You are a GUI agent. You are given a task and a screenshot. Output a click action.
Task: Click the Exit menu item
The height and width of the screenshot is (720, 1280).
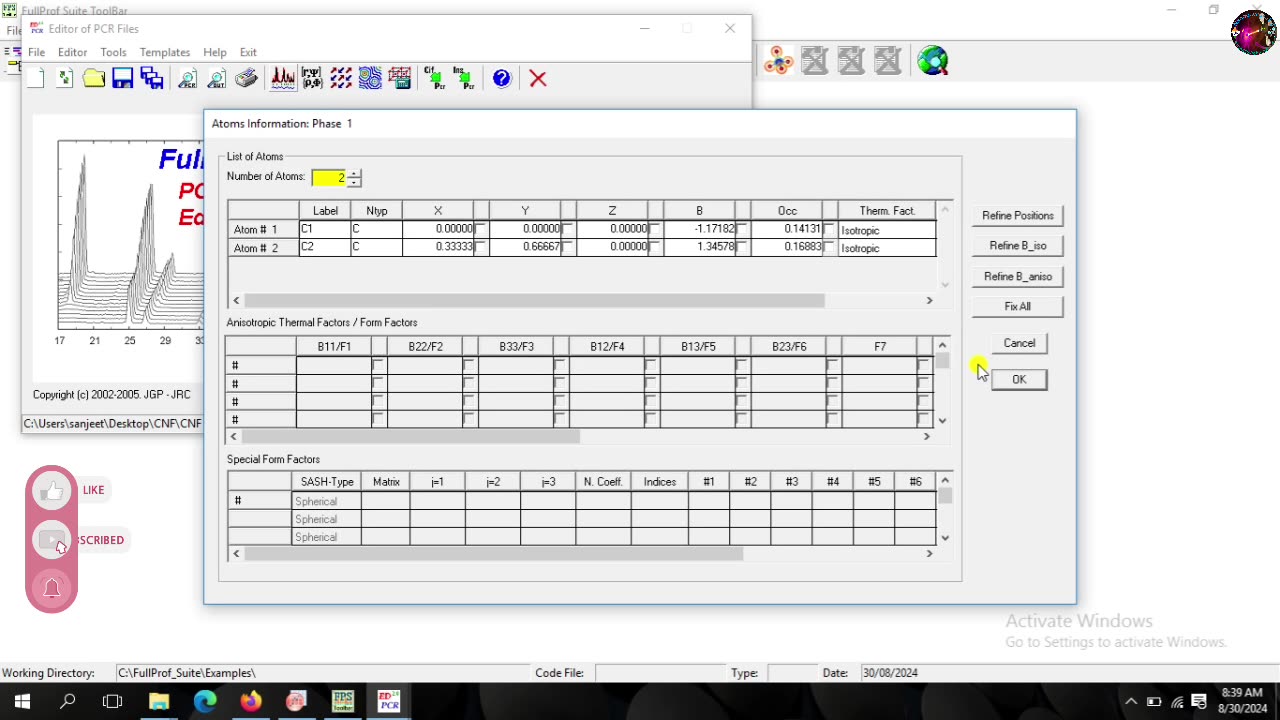[x=248, y=52]
